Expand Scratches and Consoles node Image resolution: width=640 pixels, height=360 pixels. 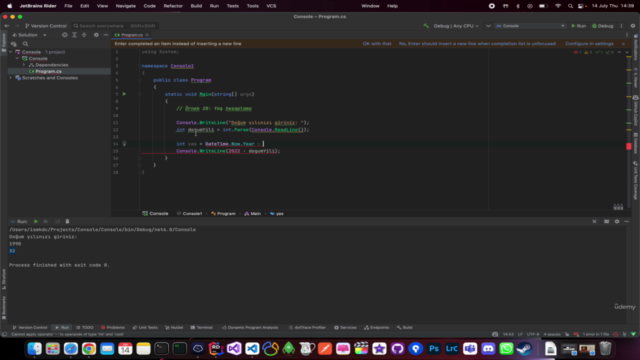(11, 78)
